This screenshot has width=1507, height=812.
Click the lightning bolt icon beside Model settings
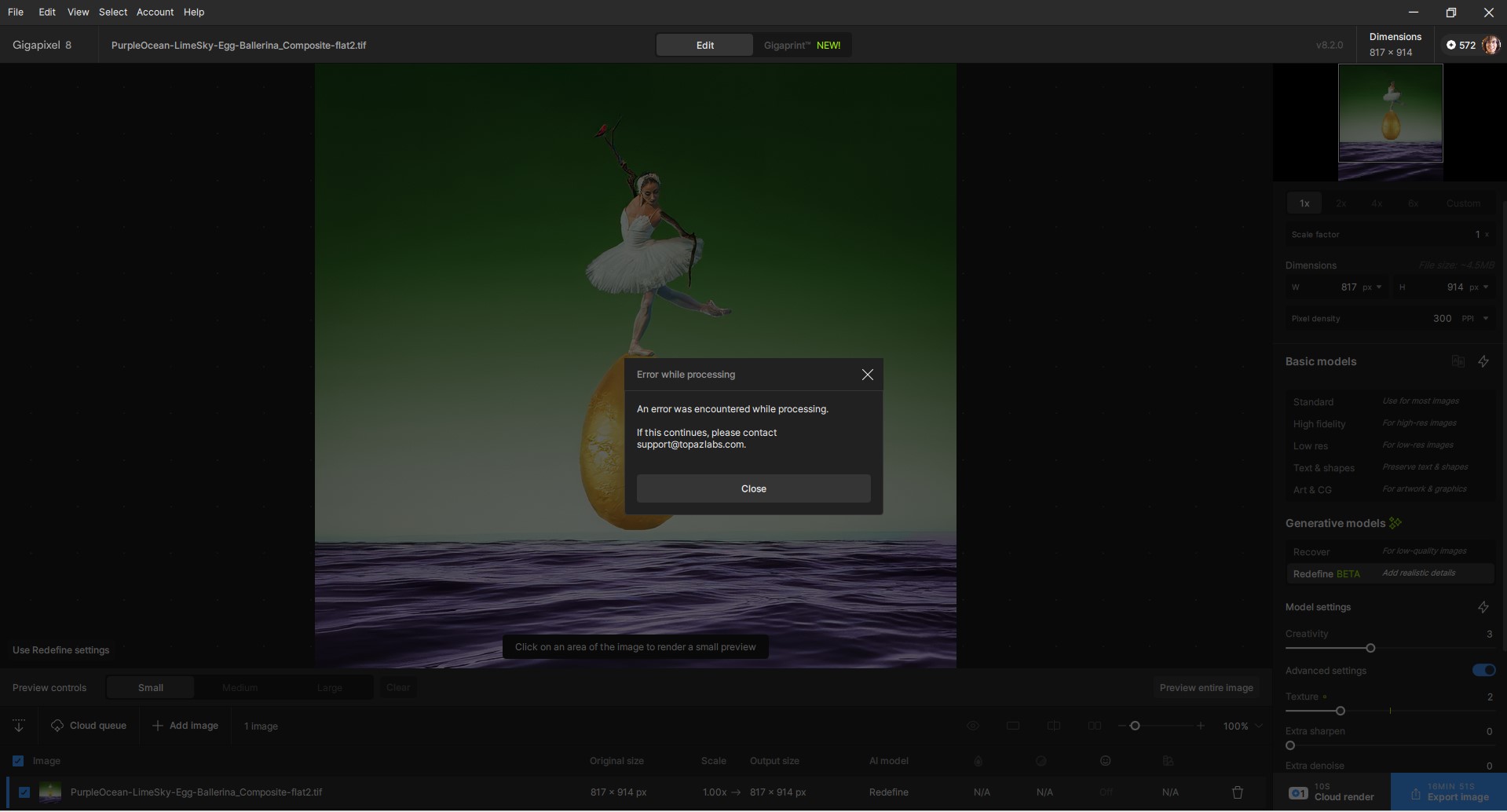coord(1483,607)
